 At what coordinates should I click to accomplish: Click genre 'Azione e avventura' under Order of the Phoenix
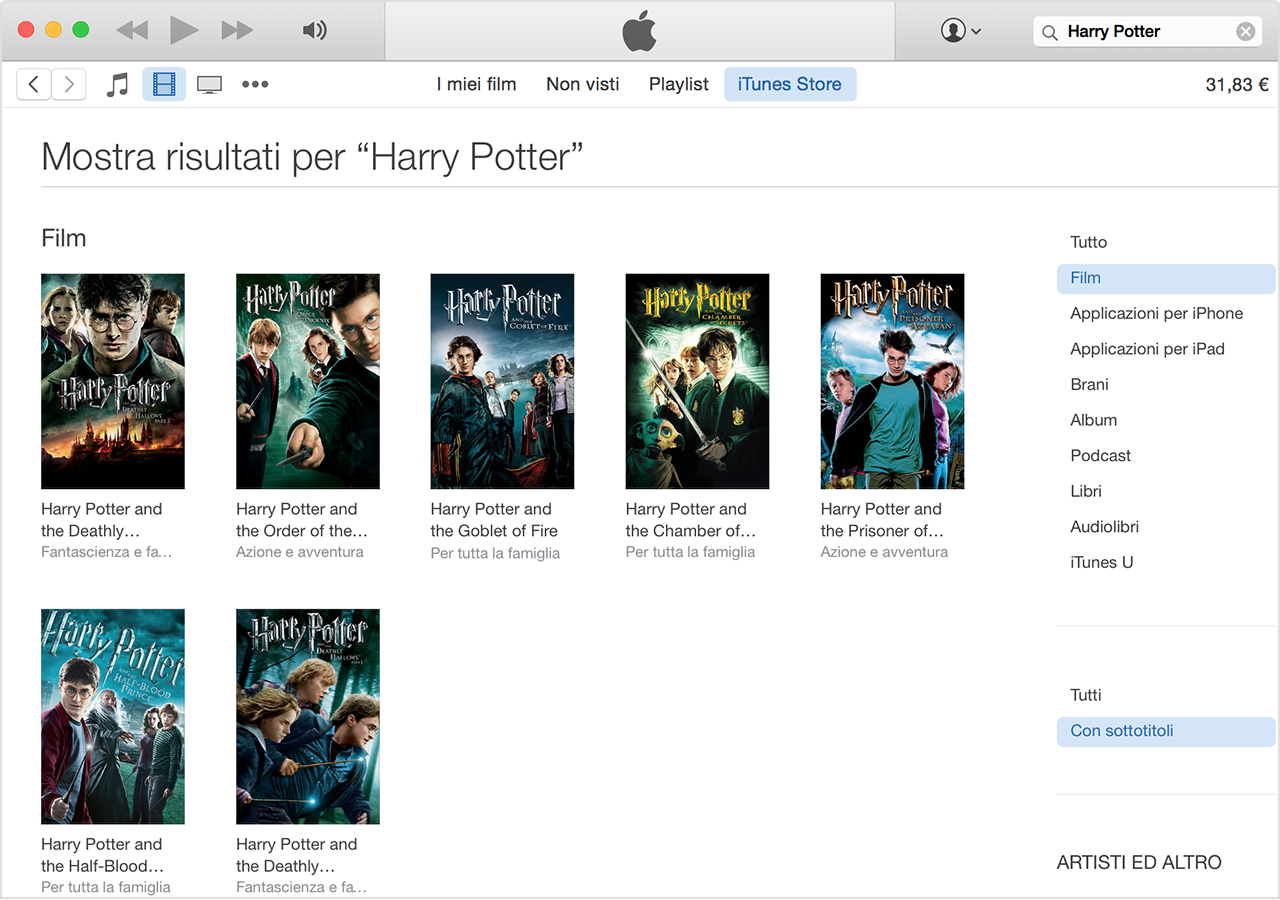[300, 552]
